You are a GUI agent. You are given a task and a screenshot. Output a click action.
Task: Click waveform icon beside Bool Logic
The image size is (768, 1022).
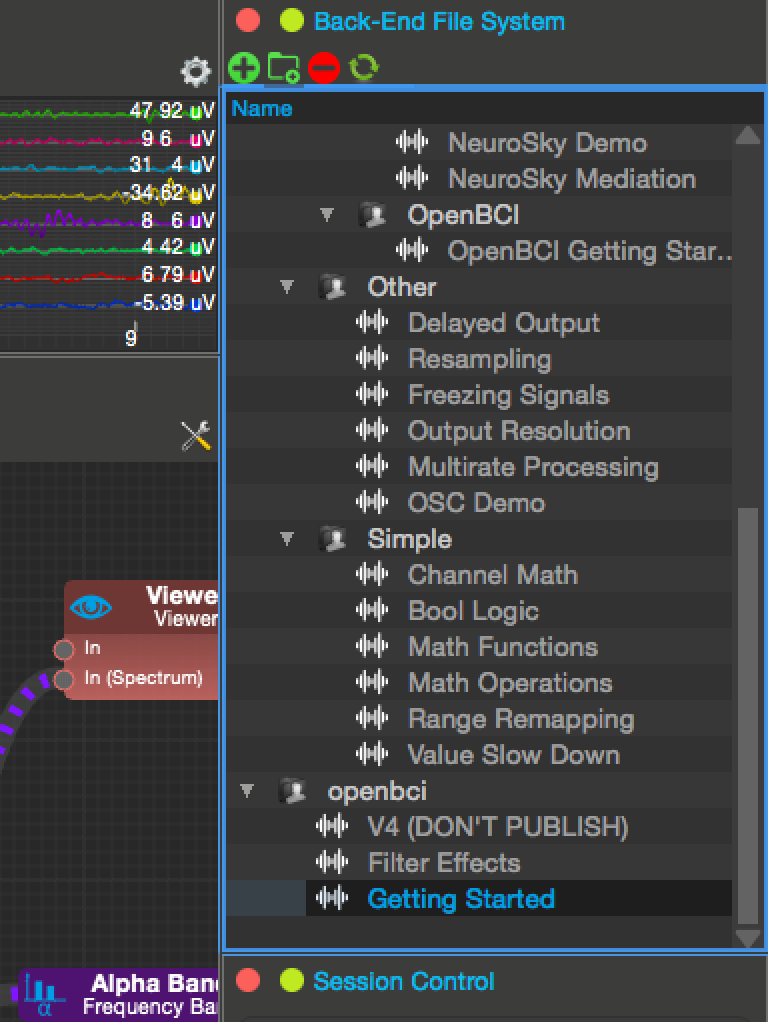[x=372, y=609]
